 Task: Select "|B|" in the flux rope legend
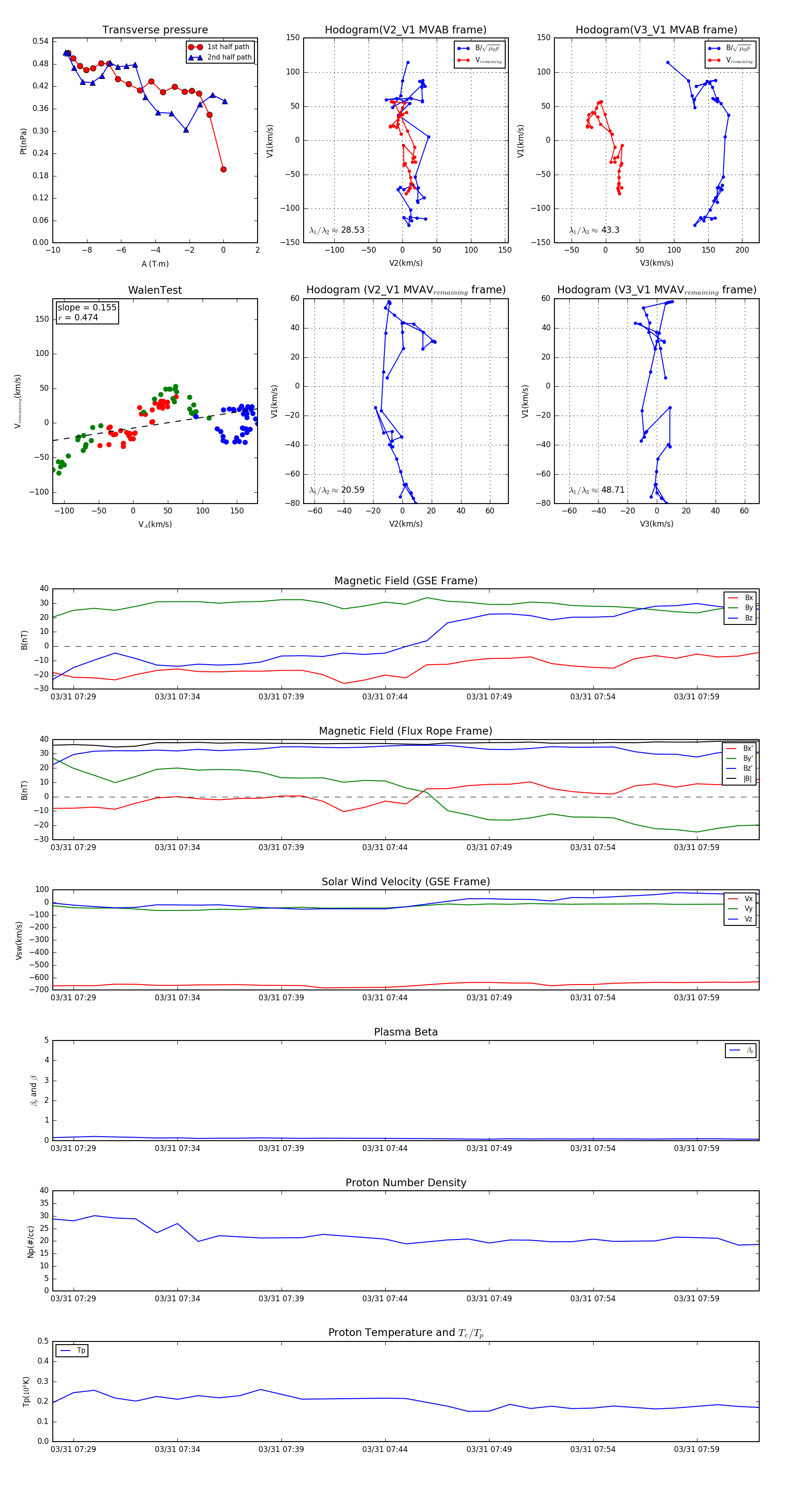click(740, 779)
